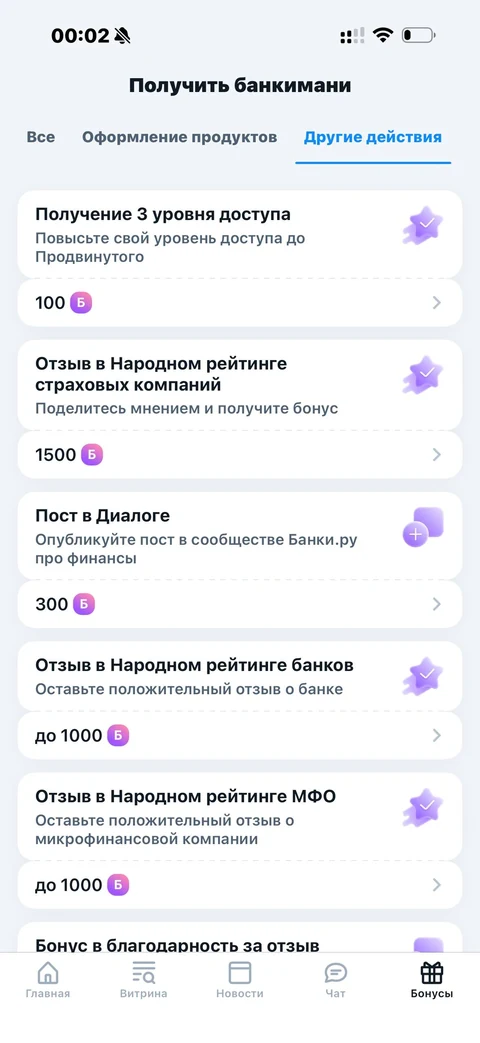Open chevron on the 1500 bonus row
Screen dimensions: 480x1043
coord(437,455)
